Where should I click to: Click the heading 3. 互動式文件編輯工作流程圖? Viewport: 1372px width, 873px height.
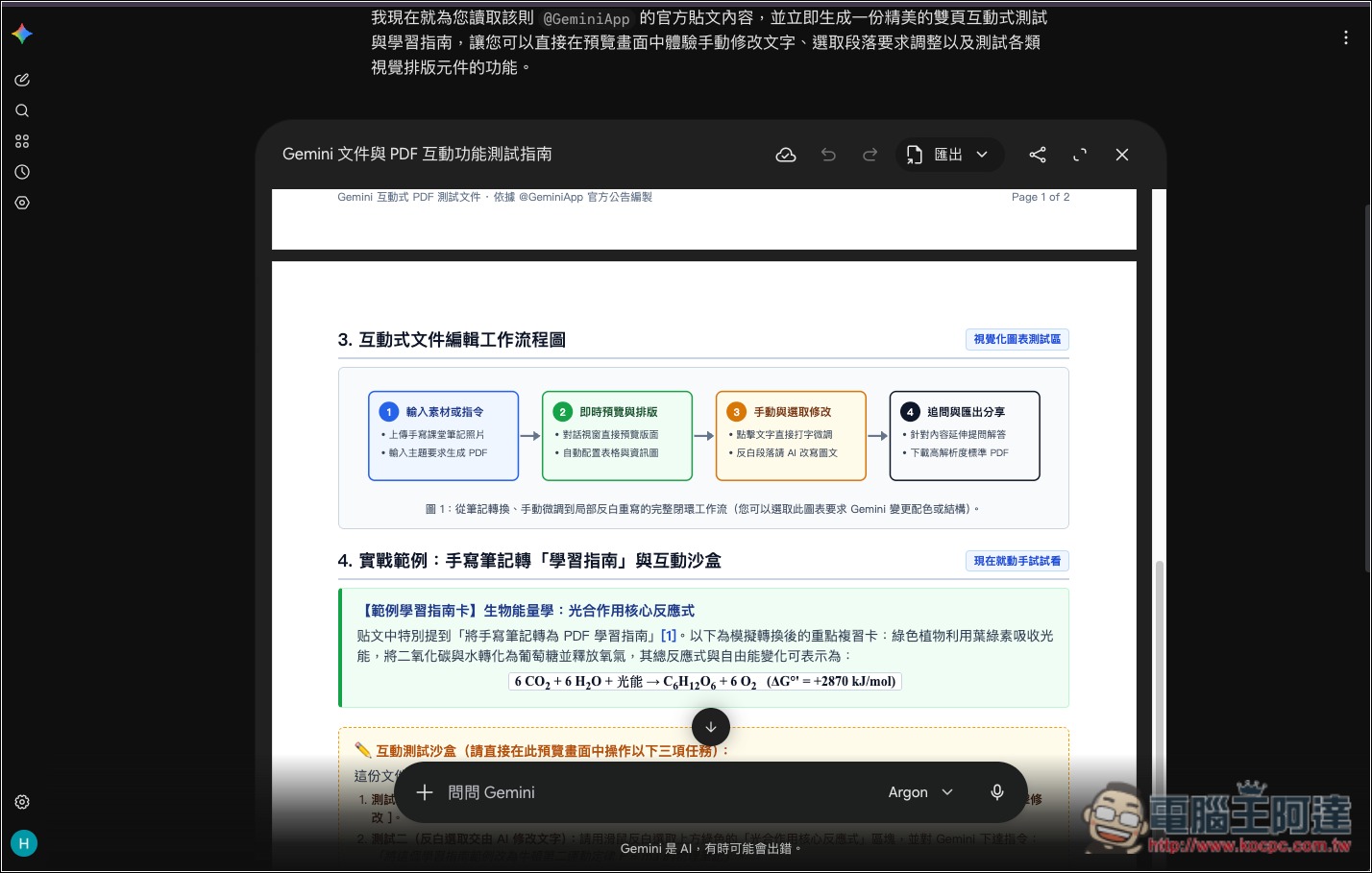[x=452, y=340]
